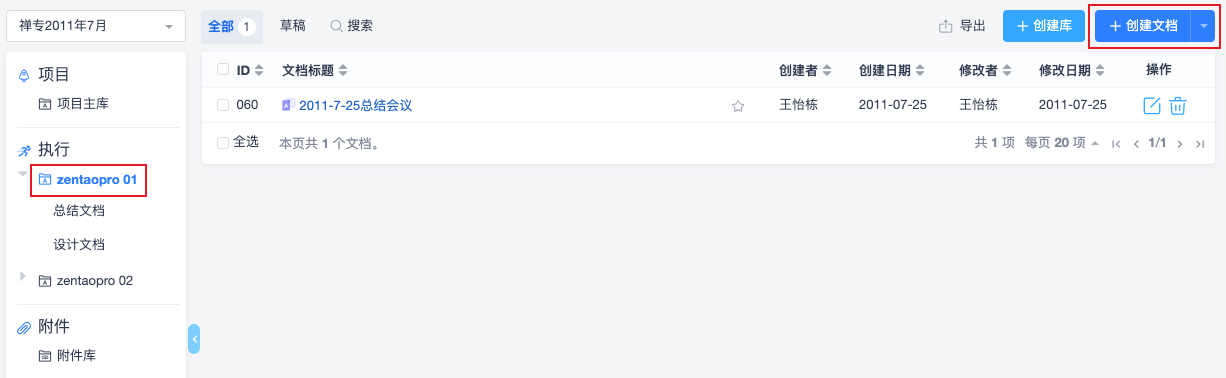The width and height of the screenshot is (1226, 378).
Task: Check the 全选 select-all checkbox
Action: click(223, 143)
